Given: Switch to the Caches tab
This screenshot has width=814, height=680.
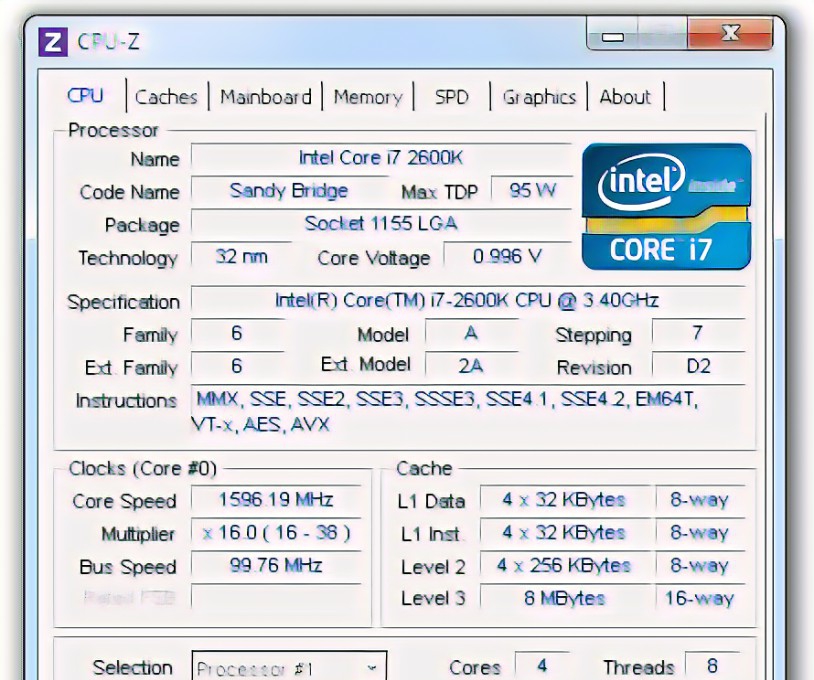Looking at the screenshot, I should [166, 97].
